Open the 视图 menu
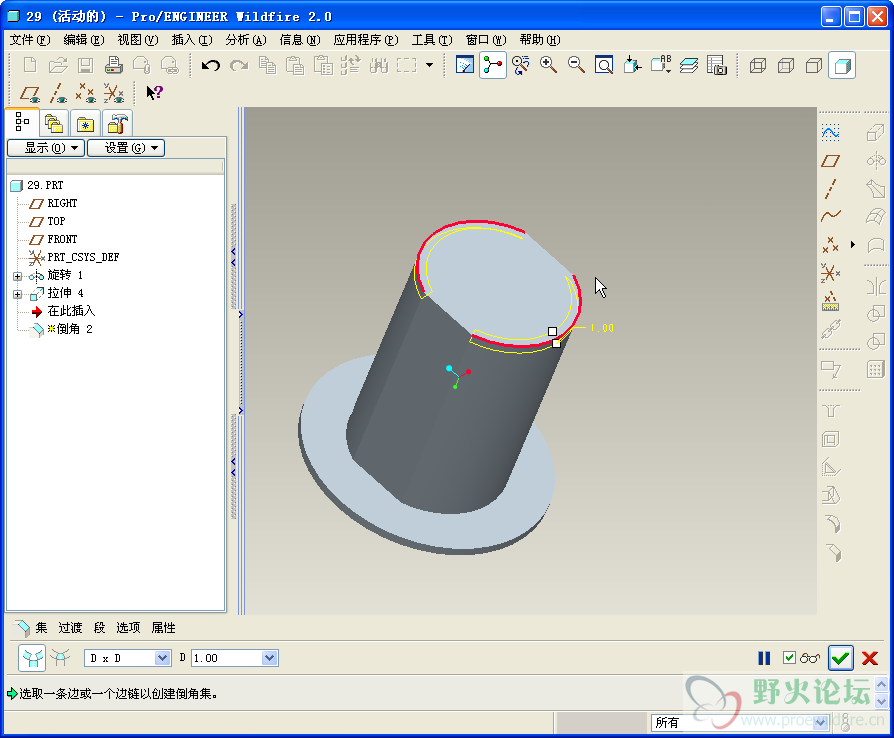This screenshot has width=894, height=738. (x=138, y=40)
